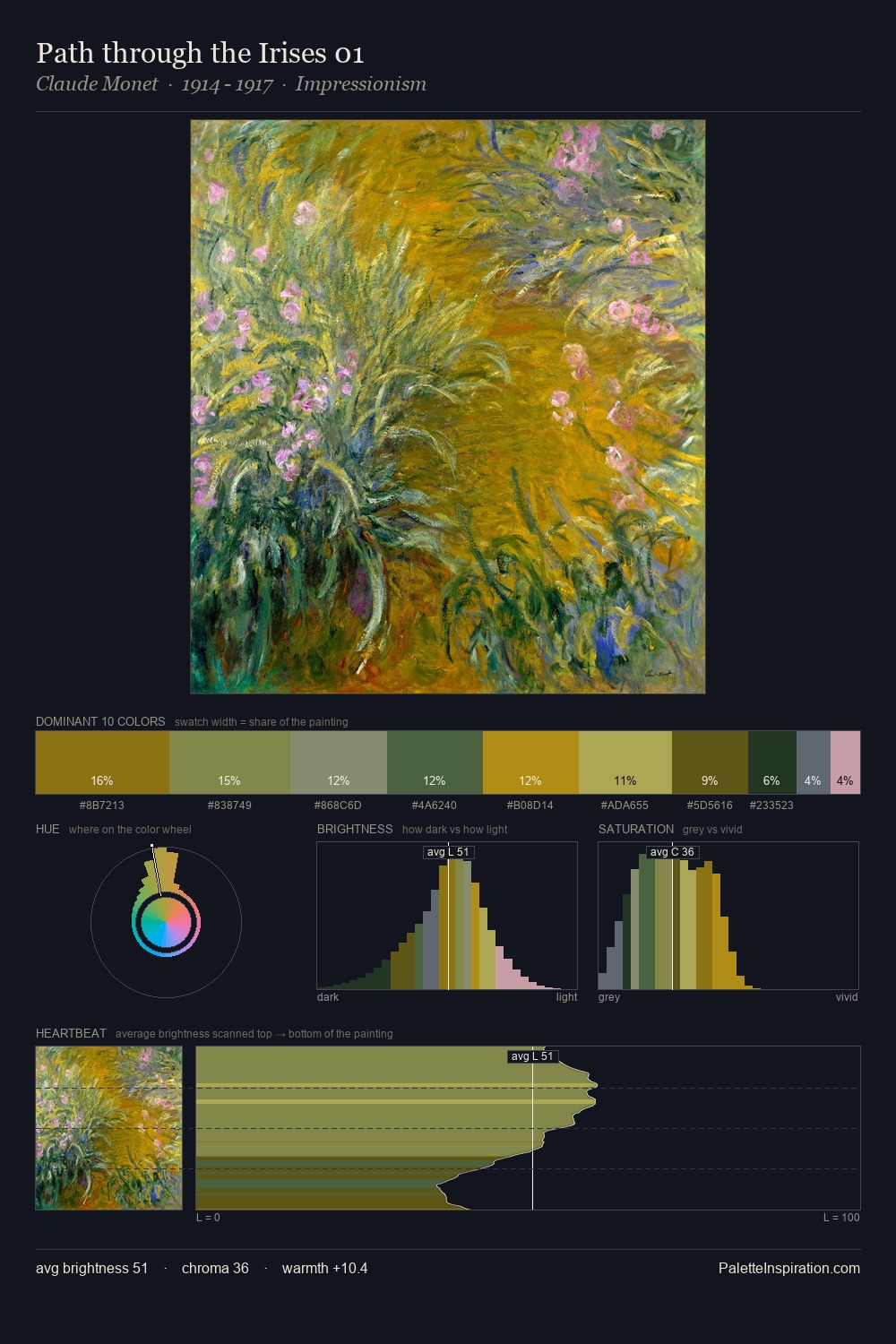
Task: Click the small heartbeat painting thumbnail
Action: coord(109,1128)
